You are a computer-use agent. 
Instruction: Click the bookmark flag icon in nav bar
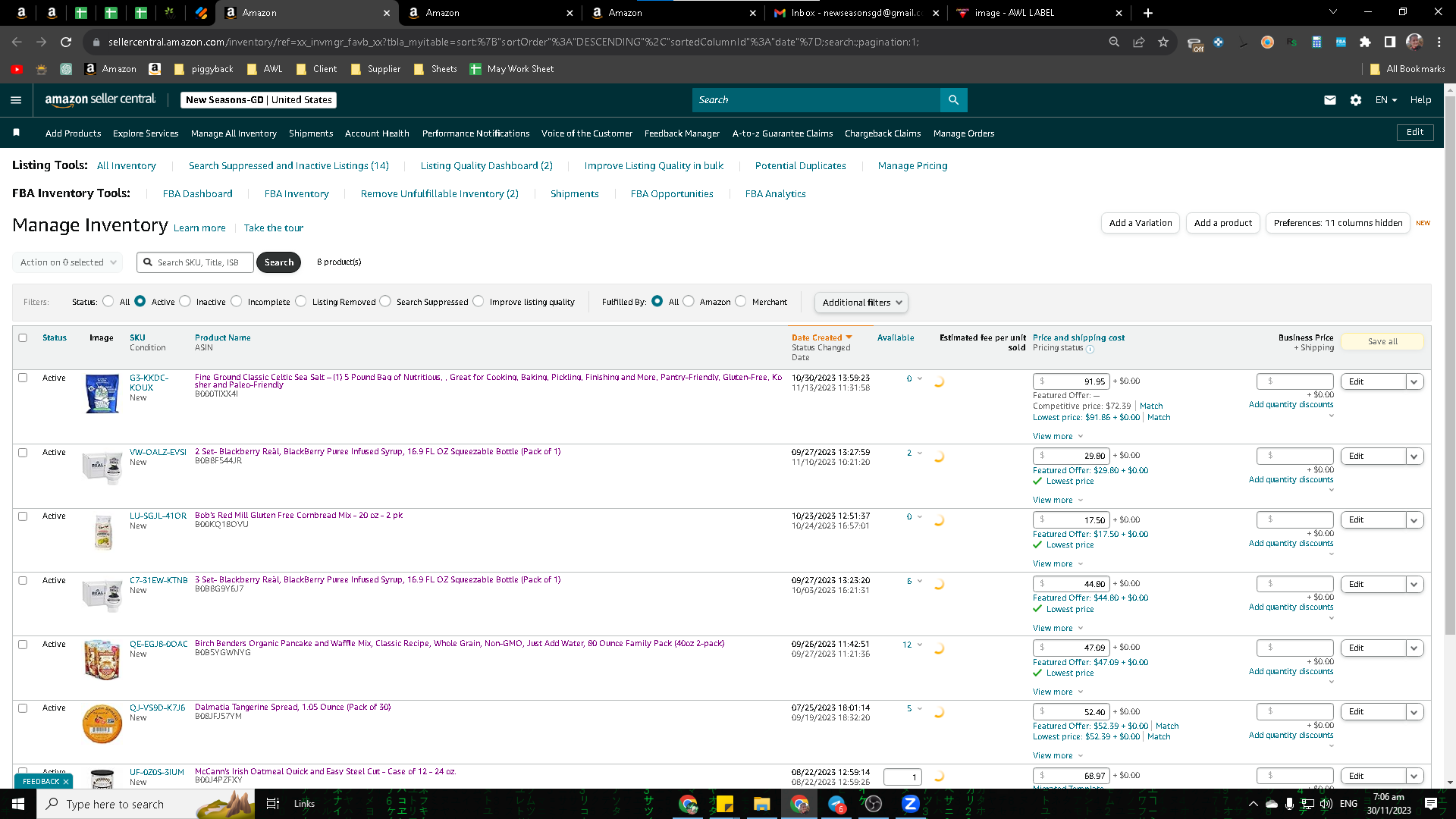pyautogui.click(x=16, y=133)
